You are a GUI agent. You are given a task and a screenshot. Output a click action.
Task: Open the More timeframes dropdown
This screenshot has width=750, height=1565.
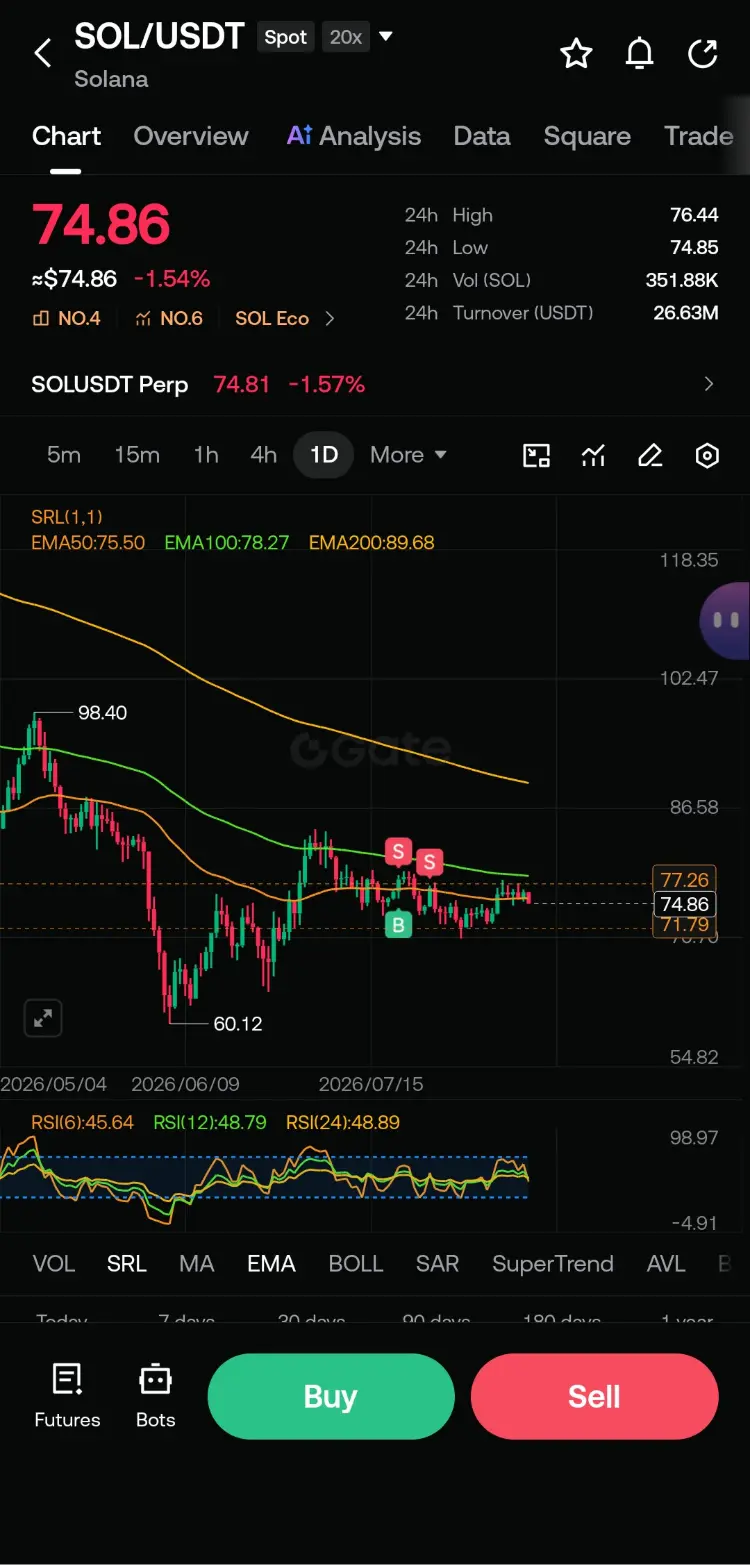pos(408,455)
